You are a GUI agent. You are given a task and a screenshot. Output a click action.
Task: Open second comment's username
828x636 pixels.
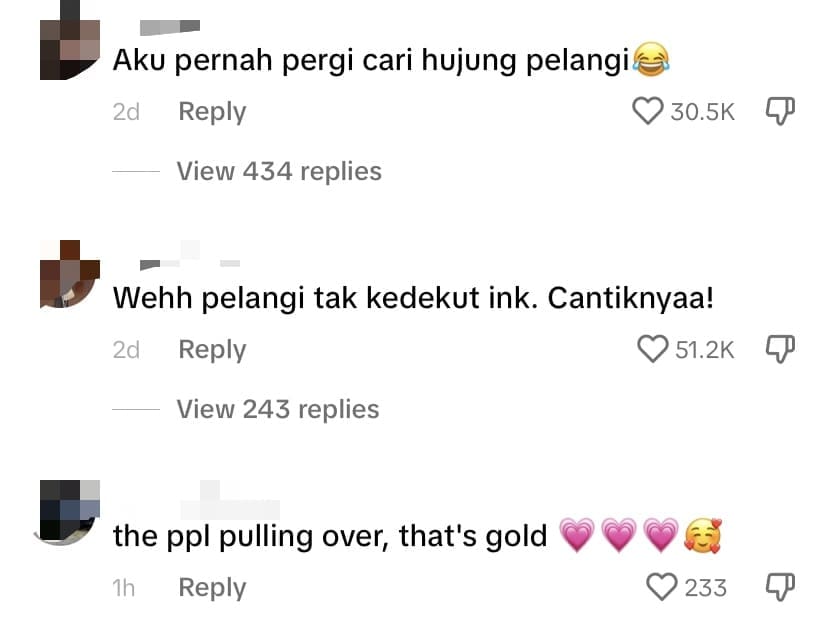[x=190, y=256]
